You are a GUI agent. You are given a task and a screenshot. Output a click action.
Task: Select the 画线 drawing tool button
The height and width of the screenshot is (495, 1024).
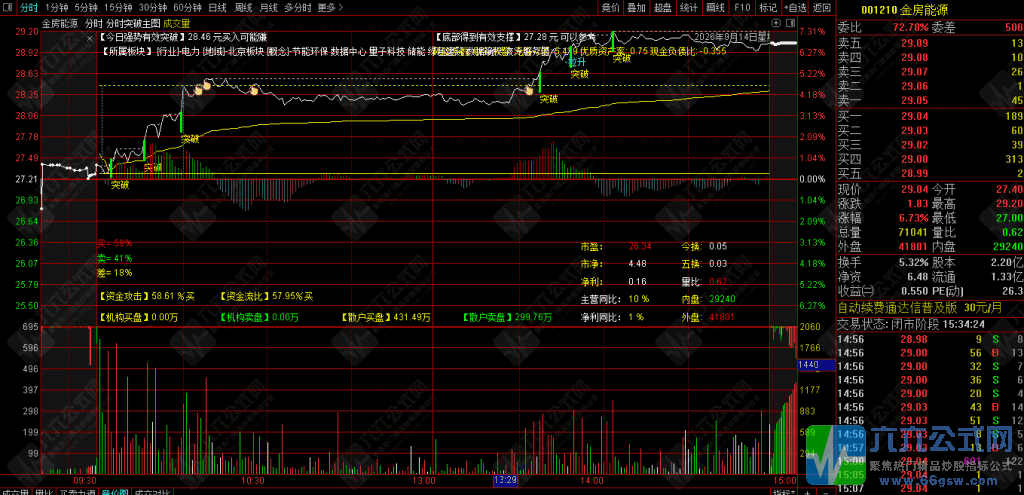[x=715, y=8]
